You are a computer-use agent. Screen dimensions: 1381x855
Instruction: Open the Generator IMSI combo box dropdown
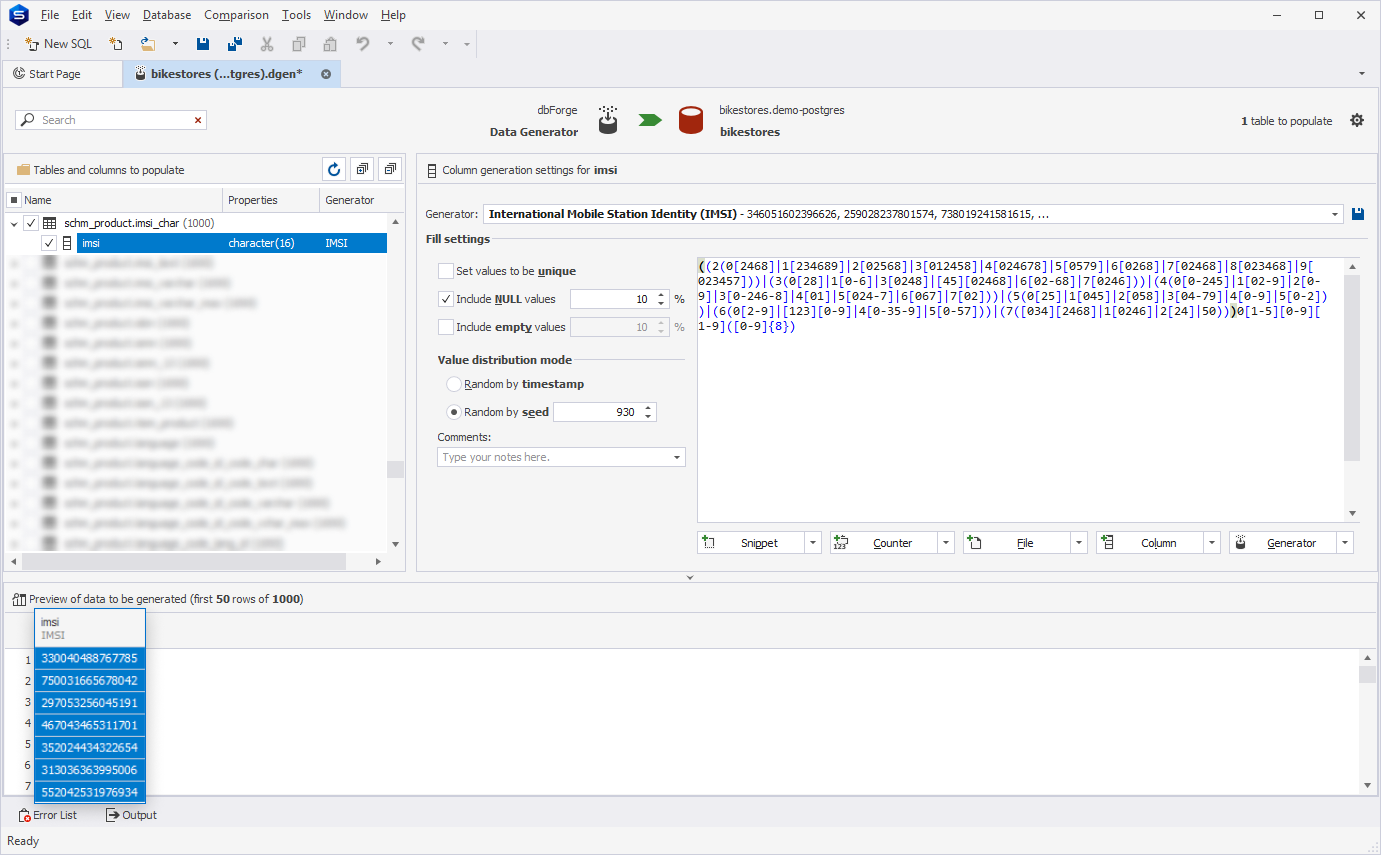[1335, 214]
